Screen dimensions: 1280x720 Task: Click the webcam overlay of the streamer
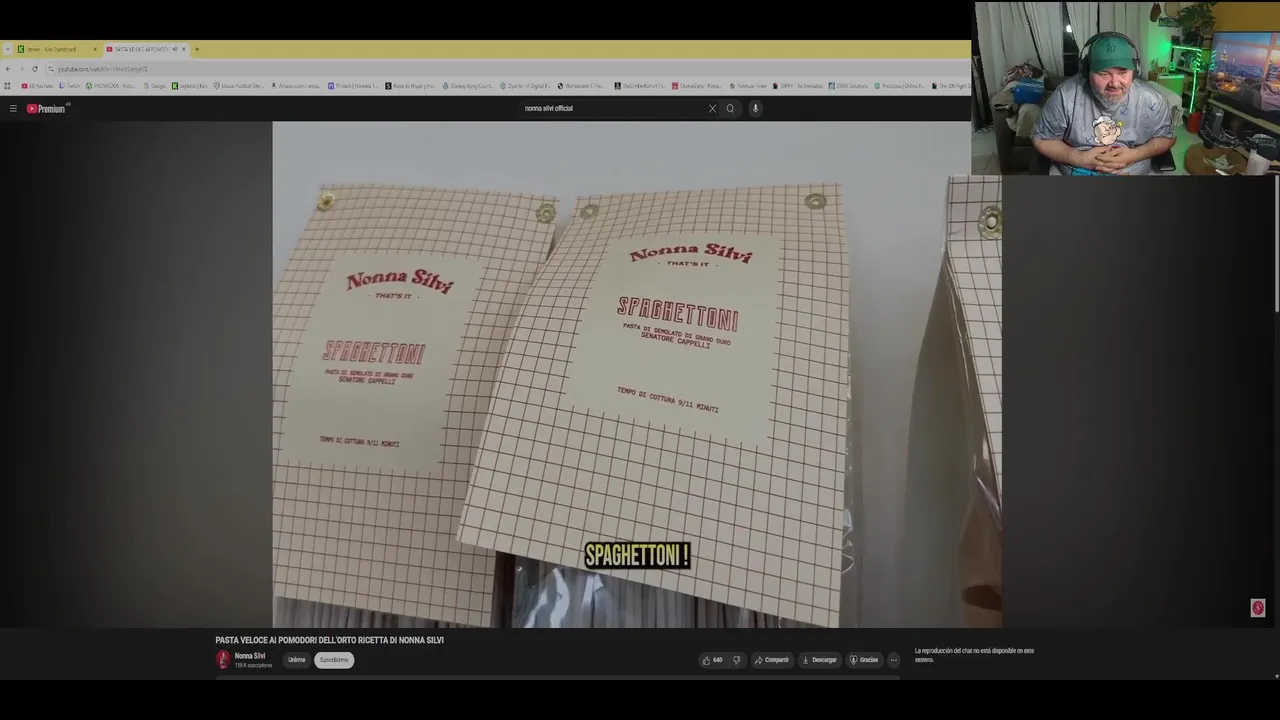[x=1127, y=88]
